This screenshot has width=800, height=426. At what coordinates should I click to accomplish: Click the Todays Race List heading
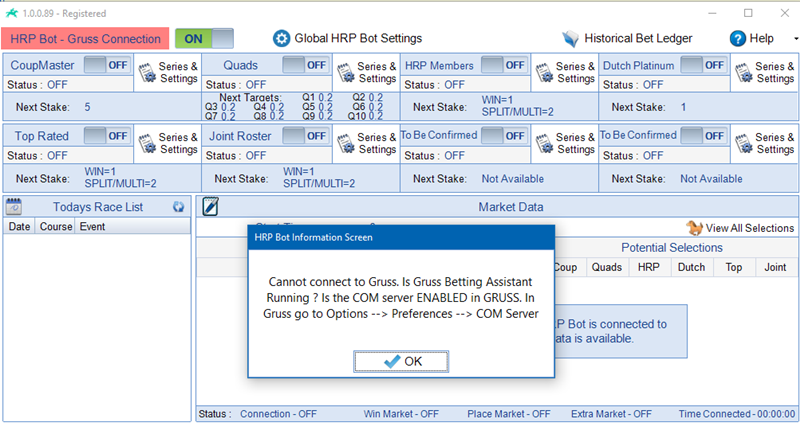coord(98,207)
